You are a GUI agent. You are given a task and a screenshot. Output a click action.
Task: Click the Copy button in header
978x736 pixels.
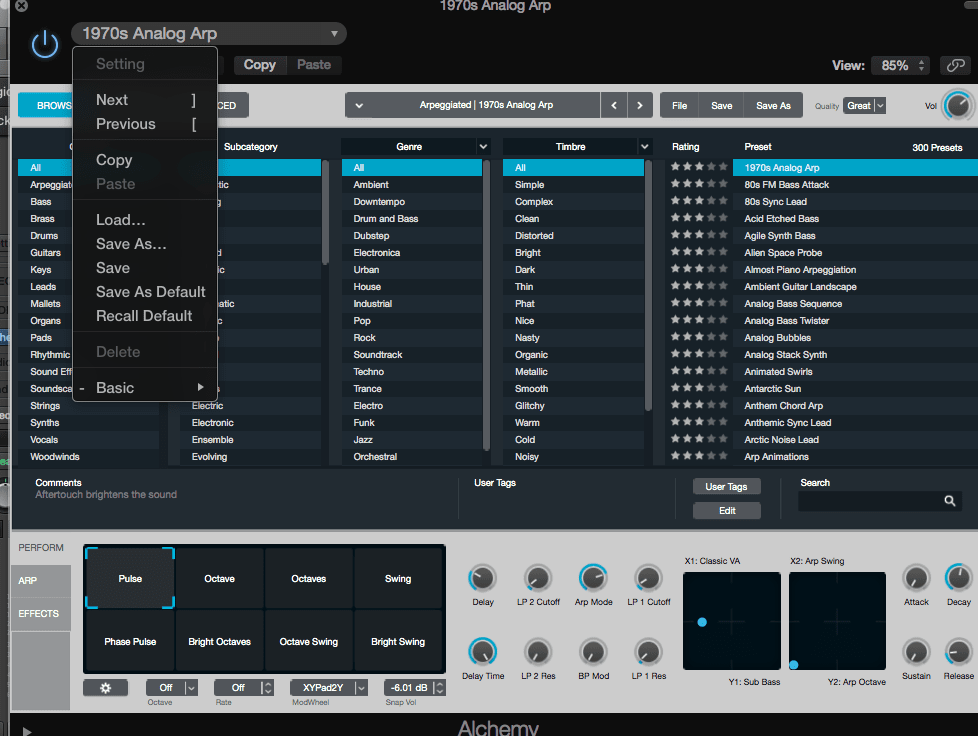coord(259,65)
